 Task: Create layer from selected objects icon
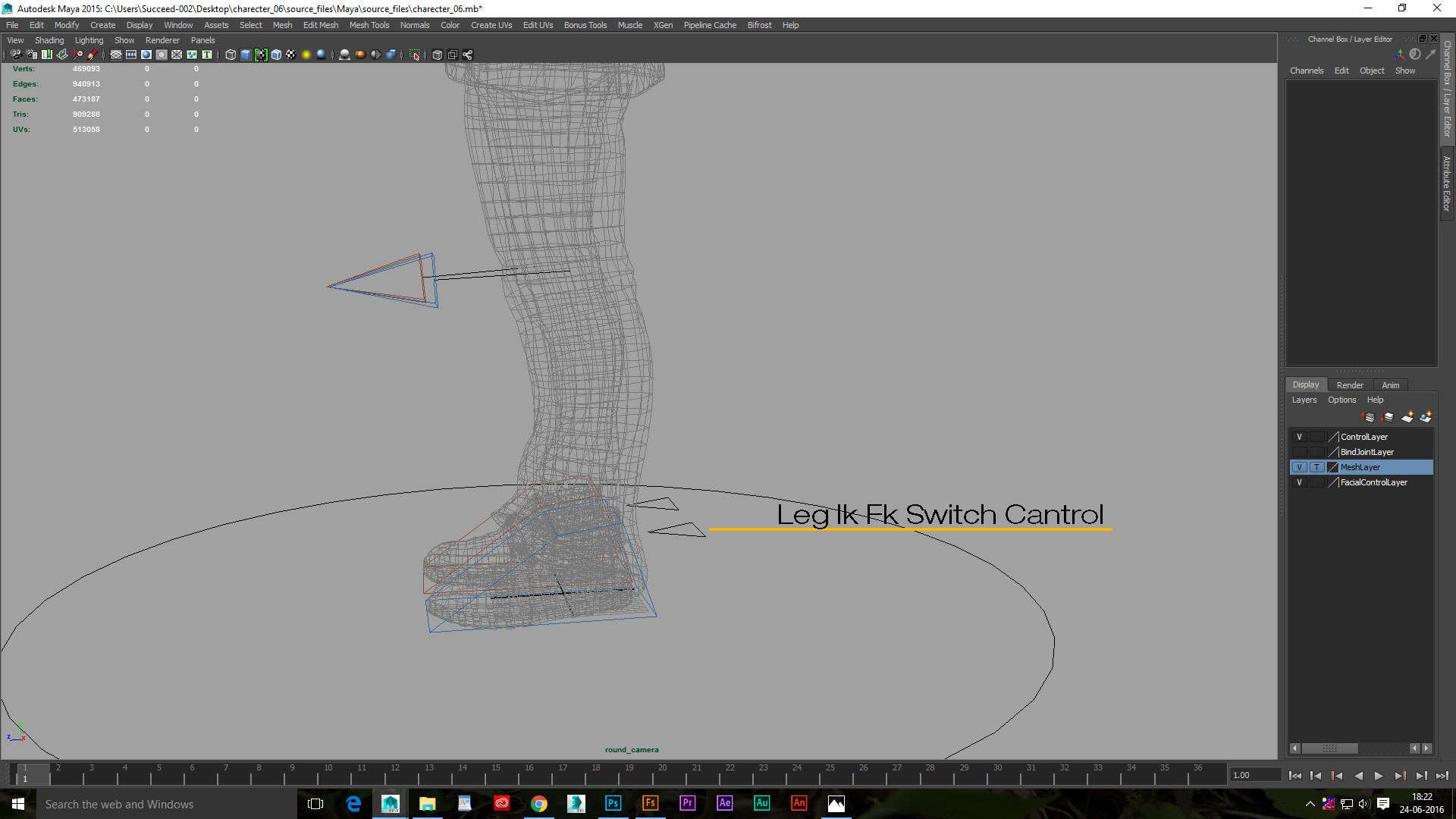(1426, 417)
